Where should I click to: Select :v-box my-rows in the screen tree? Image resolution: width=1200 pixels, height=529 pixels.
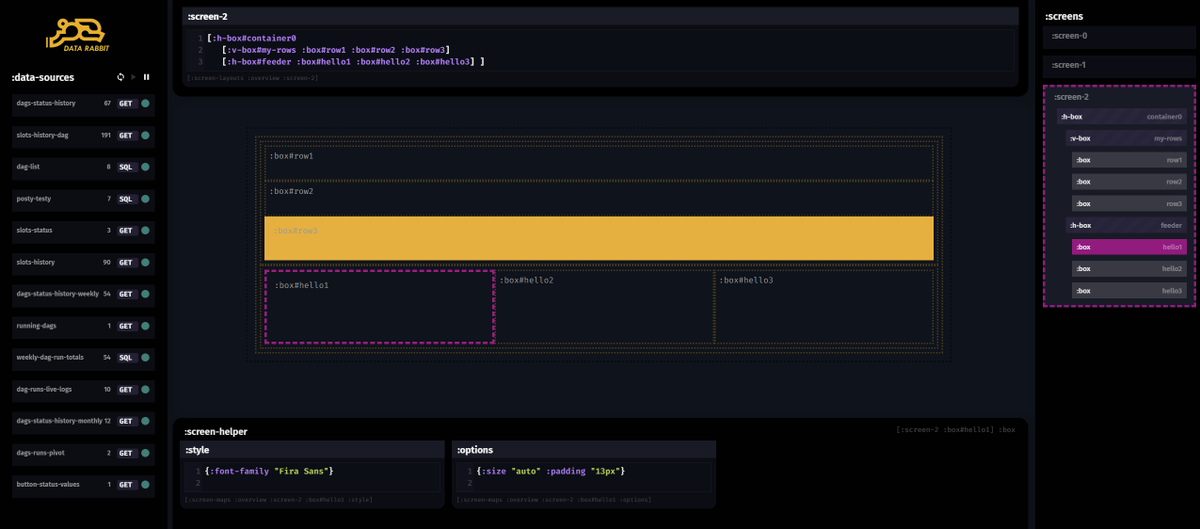pos(1127,138)
